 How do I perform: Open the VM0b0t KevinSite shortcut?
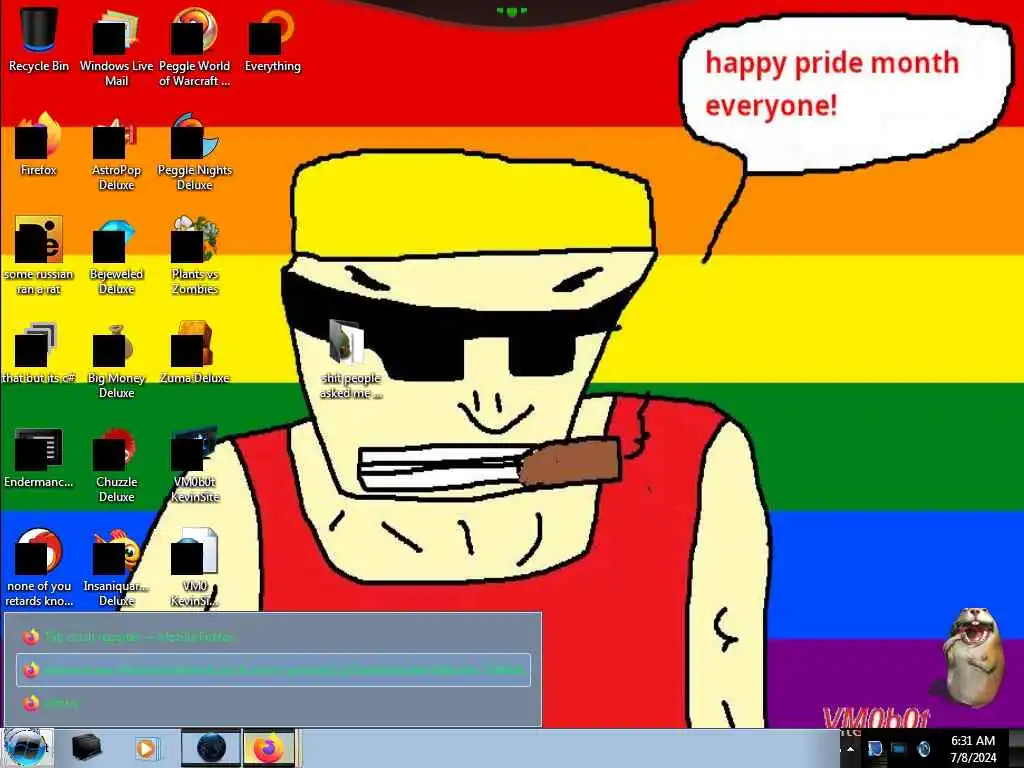pos(195,464)
